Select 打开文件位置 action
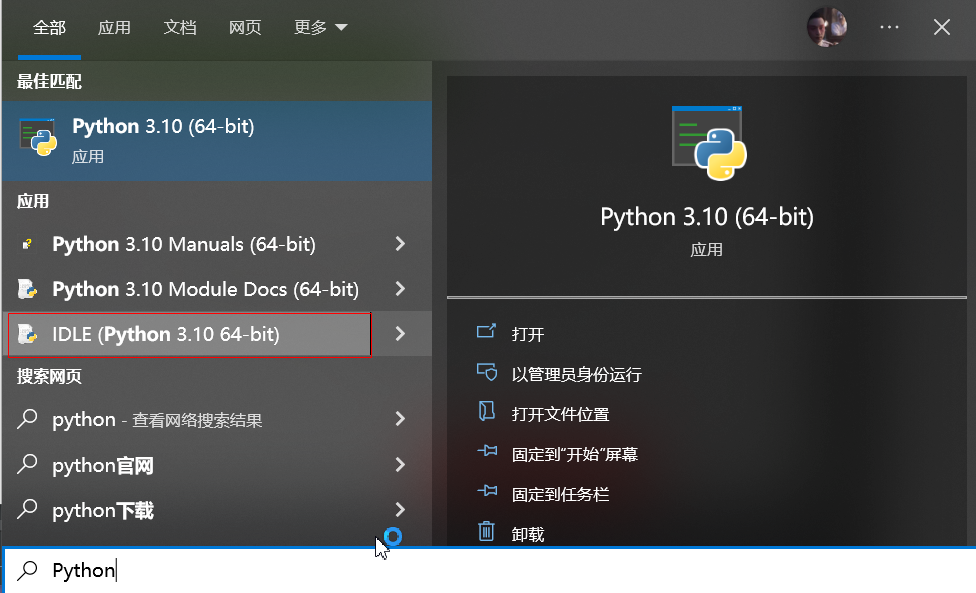976x593 pixels. coord(560,414)
